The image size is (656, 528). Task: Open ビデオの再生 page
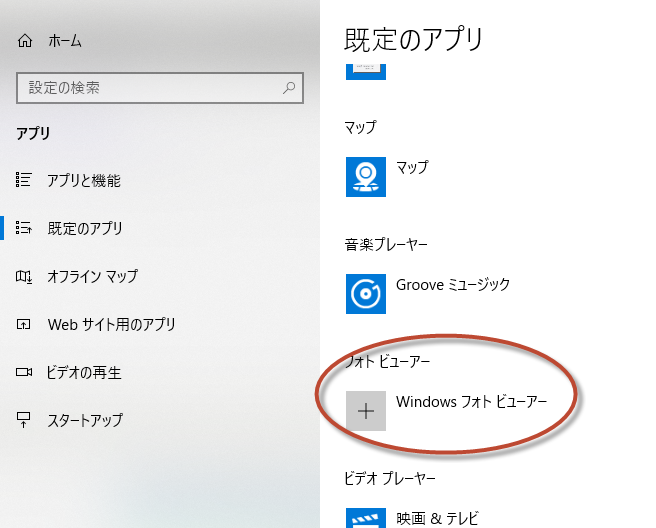(84, 372)
